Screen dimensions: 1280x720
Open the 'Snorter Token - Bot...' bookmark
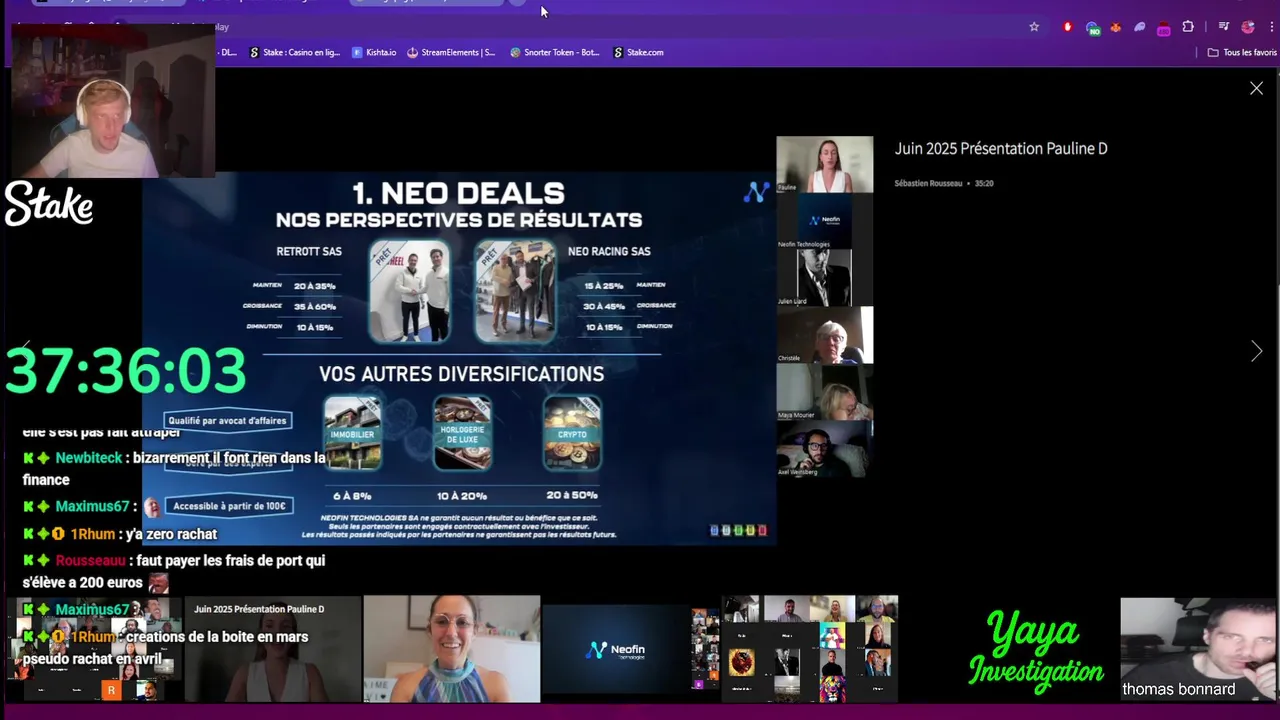tap(555, 52)
